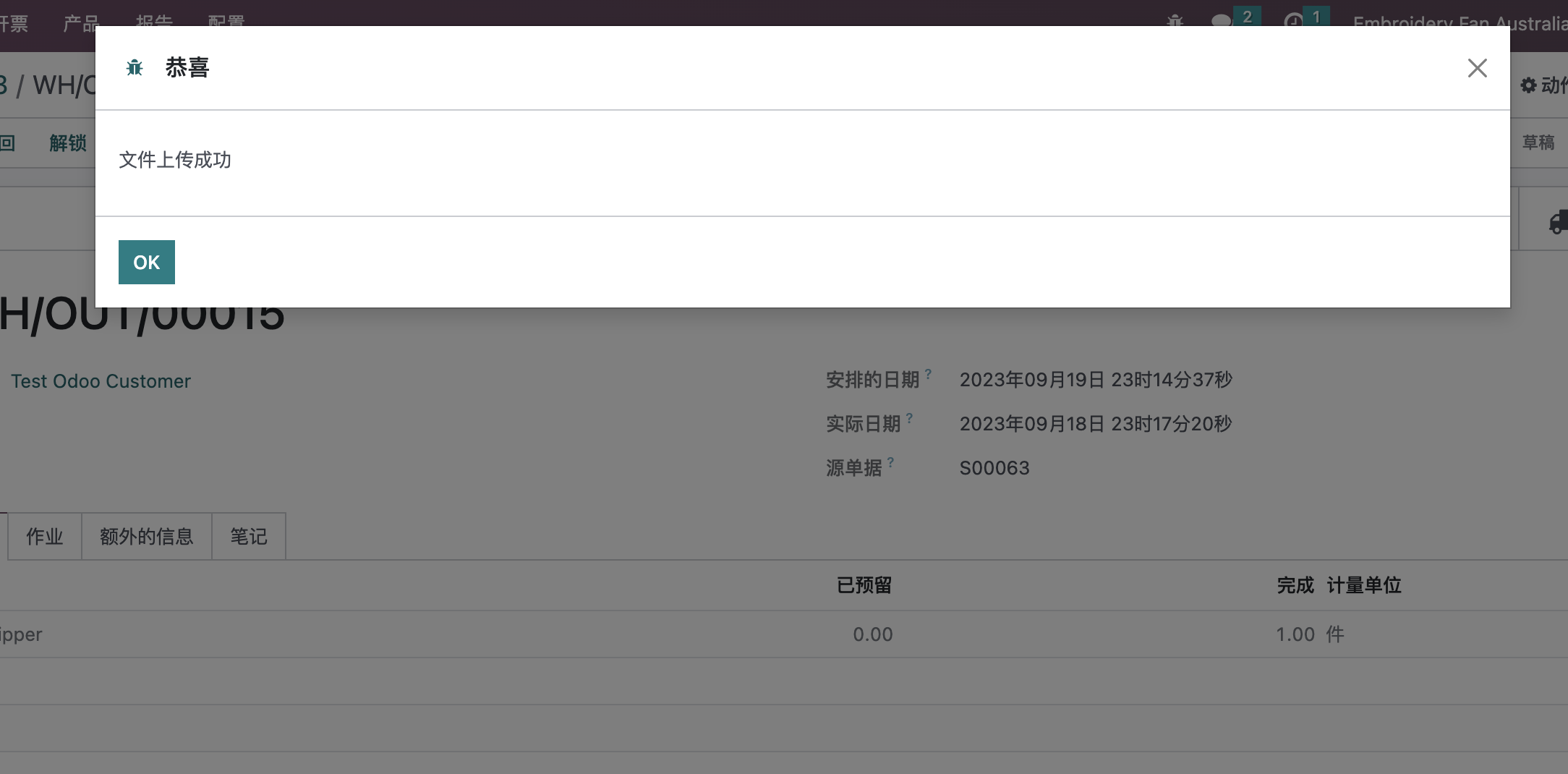1568x774 pixels.
Task: Switch to the 额外的信息 tab
Action: click(x=147, y=536)
